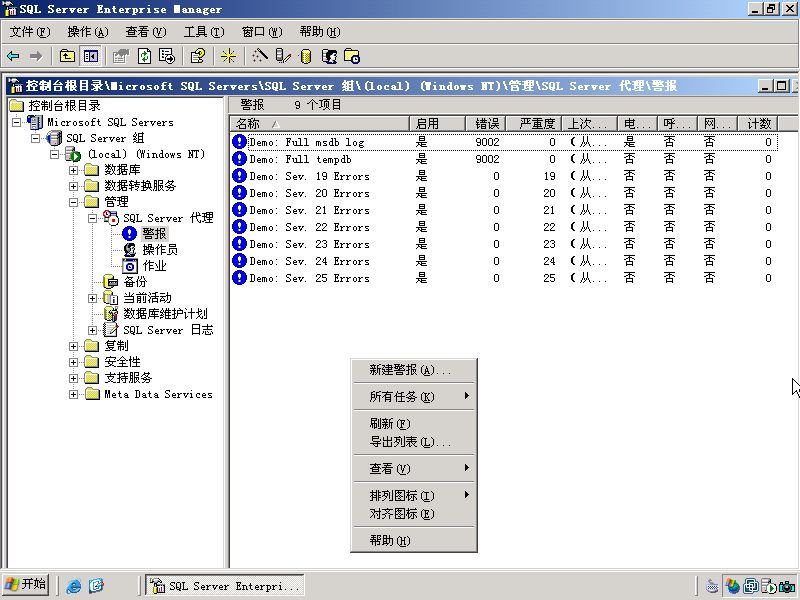Collapse the Microsoft SQL Servers node

point(17,122)
